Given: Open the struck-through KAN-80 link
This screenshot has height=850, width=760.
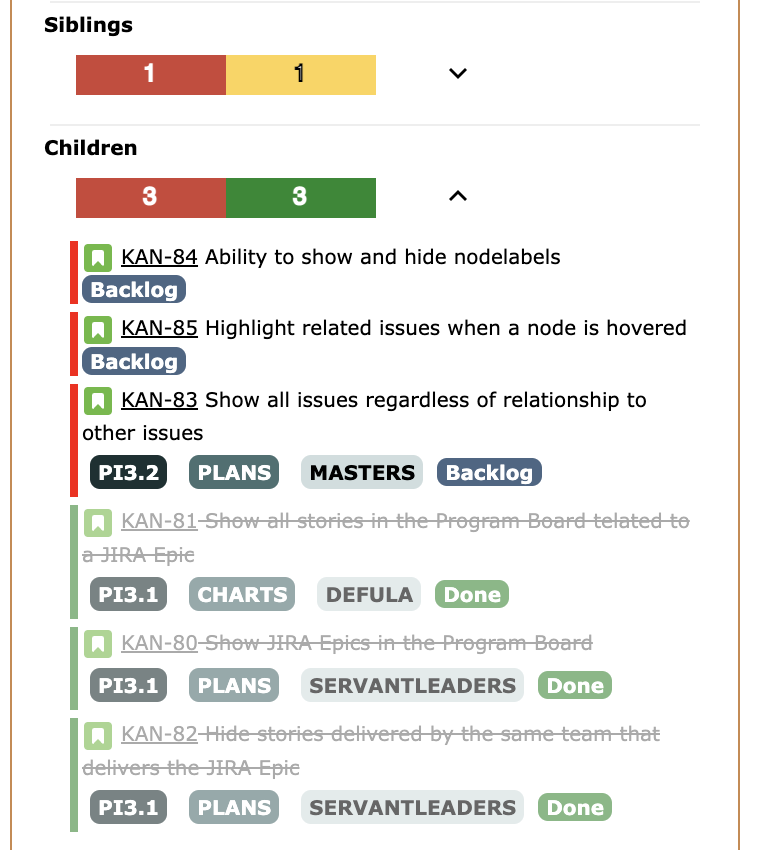Looking at the screenshot, I should [159, 643].
